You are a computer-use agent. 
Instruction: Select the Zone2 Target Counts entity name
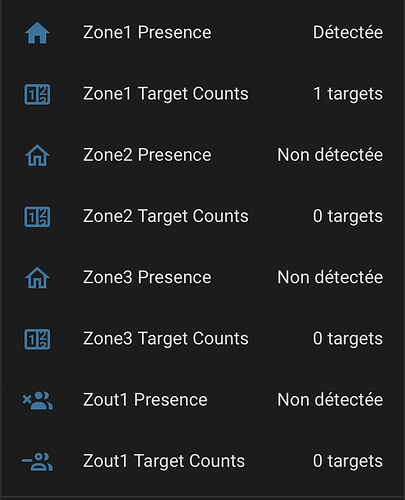coord(166,216)
